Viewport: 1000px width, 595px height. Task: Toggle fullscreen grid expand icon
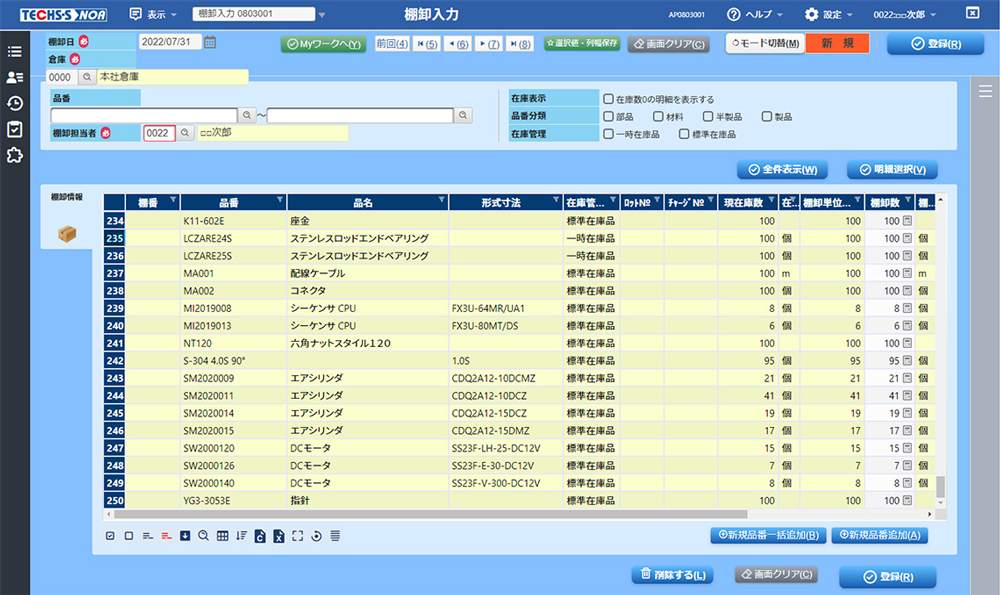click(x=298, y=536)
